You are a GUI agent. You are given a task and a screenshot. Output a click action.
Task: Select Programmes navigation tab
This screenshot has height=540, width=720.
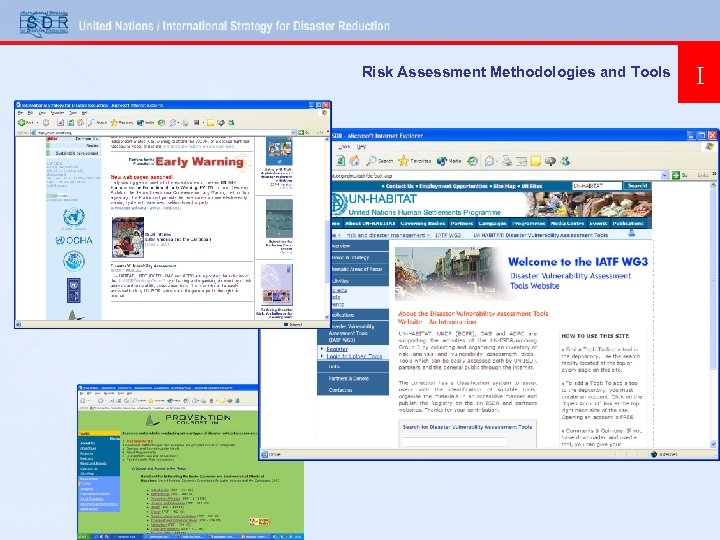point(529,223)
